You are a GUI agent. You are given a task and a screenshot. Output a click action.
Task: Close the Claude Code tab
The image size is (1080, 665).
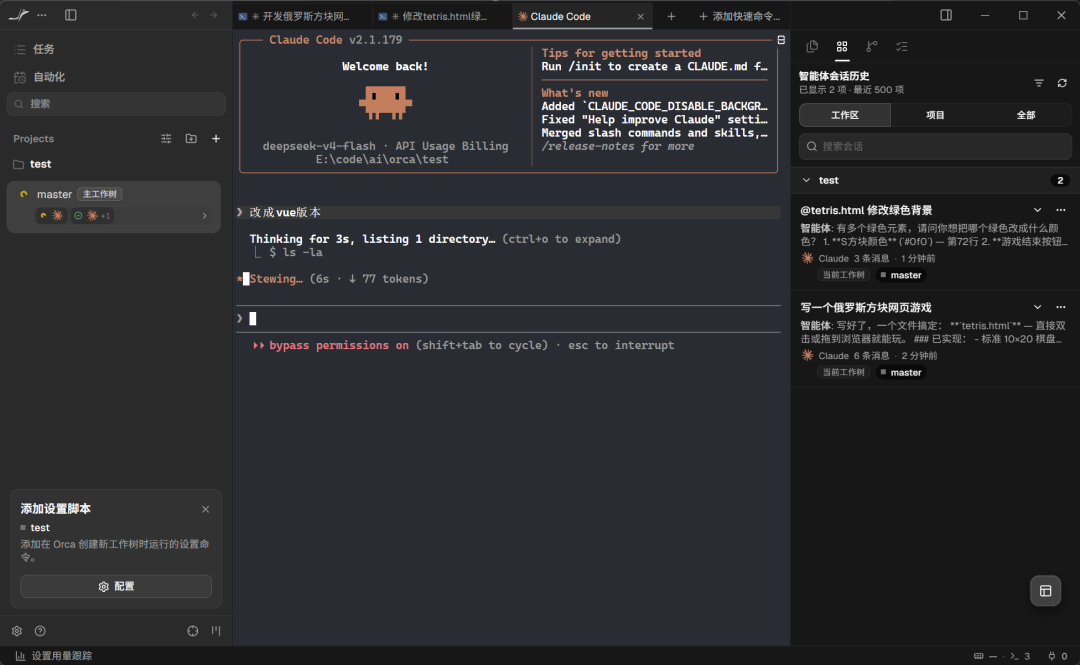[641, 16]
